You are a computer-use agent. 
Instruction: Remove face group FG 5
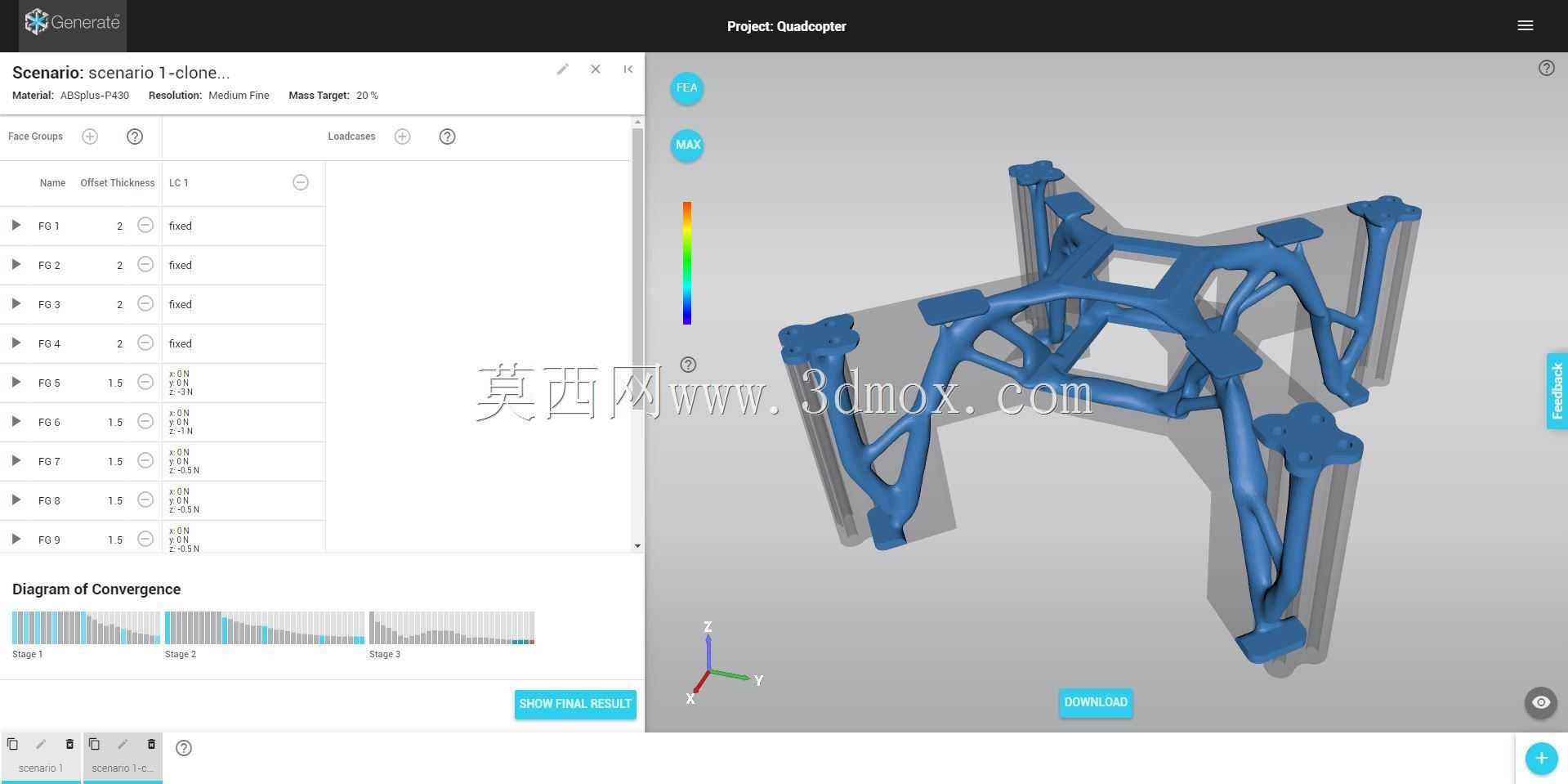145,382
